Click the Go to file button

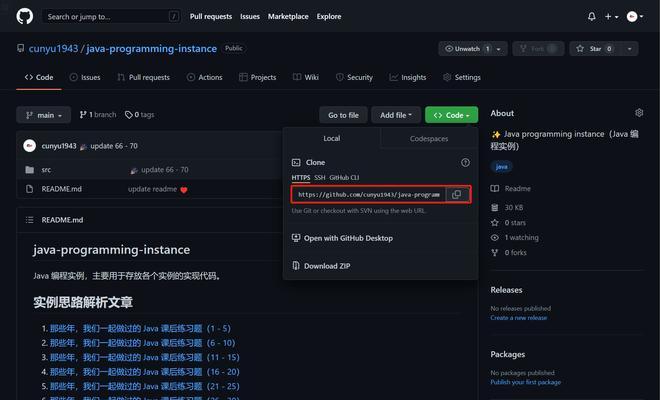(x=343, y=115)
